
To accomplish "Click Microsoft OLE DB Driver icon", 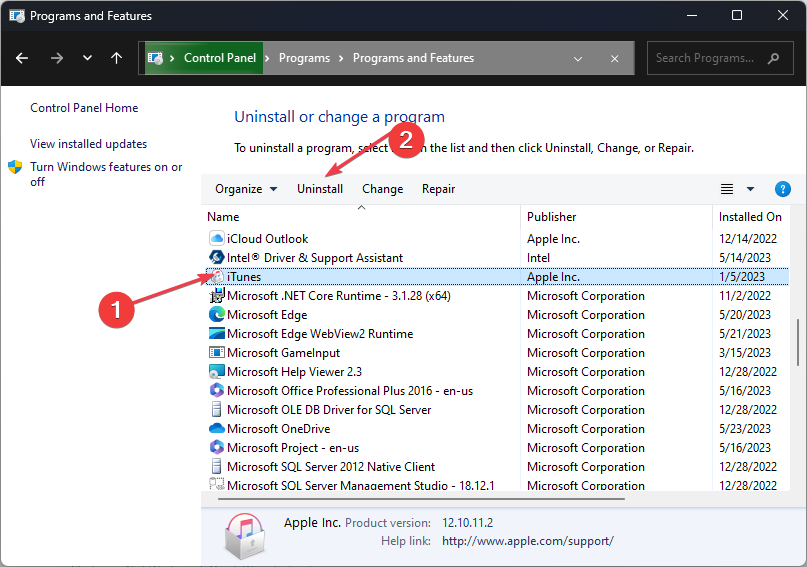I will tap(217, 410).
